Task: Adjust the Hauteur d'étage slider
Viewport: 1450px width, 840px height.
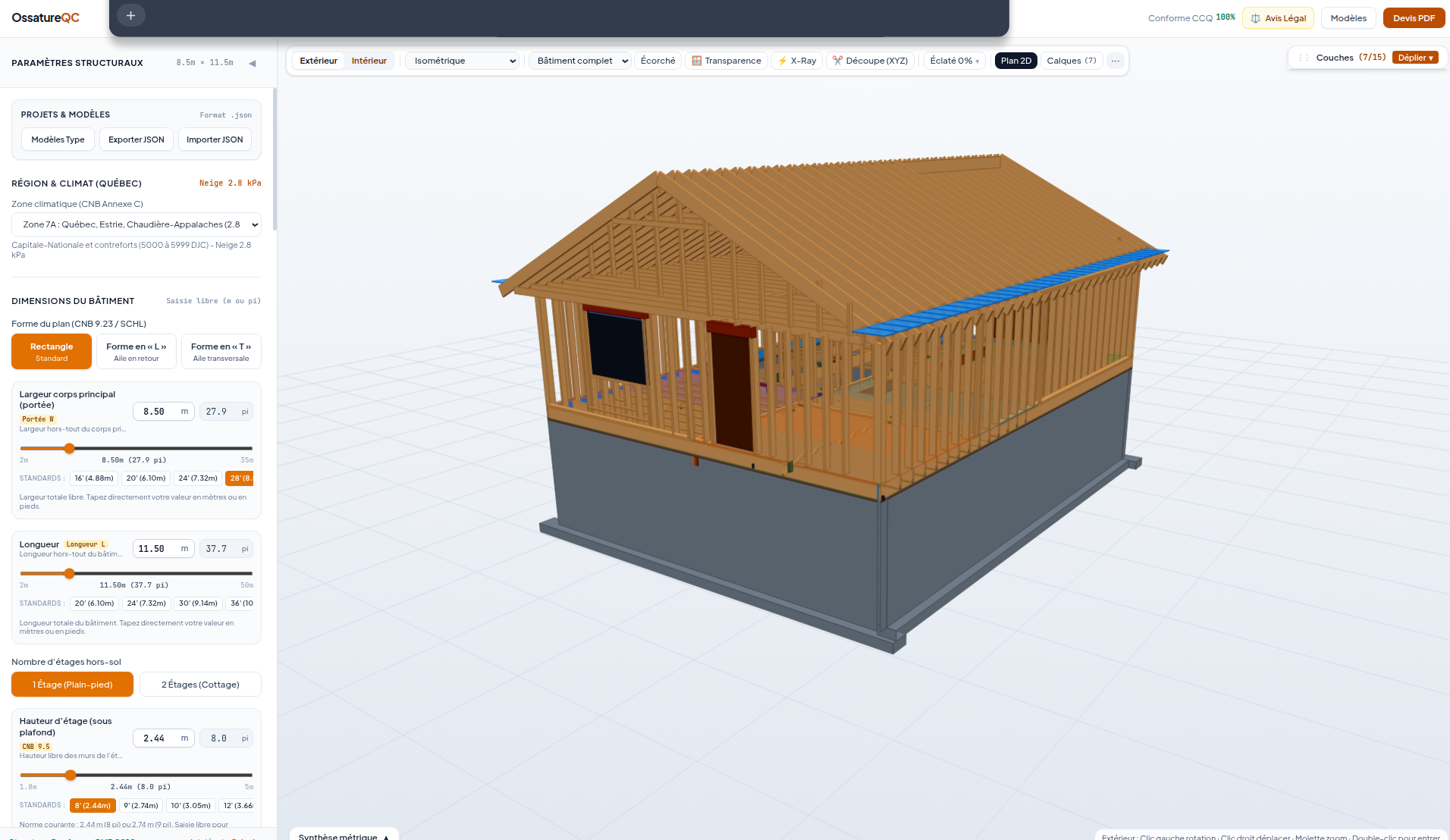Action: (137, 775)
